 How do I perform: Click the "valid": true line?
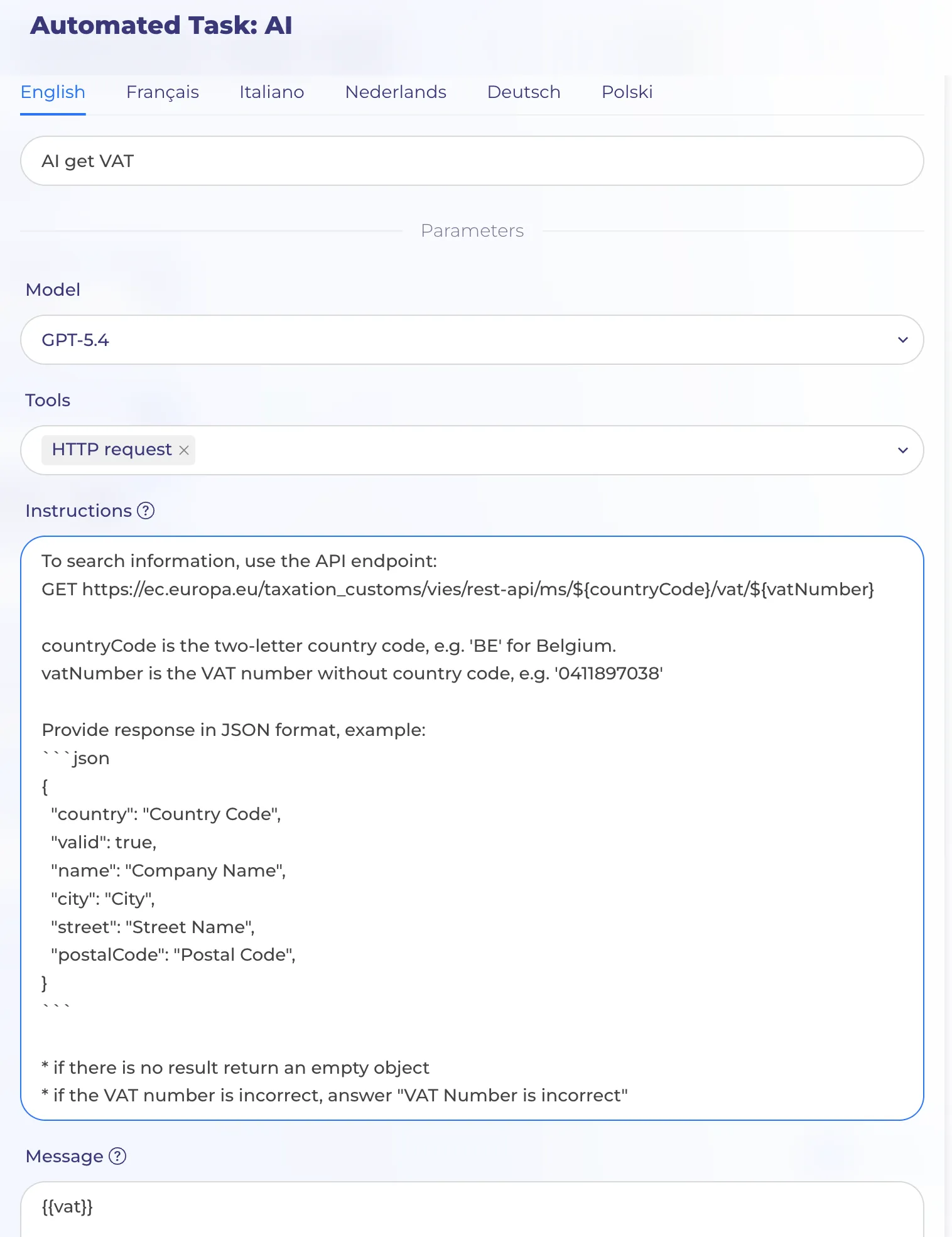(104, 842)
